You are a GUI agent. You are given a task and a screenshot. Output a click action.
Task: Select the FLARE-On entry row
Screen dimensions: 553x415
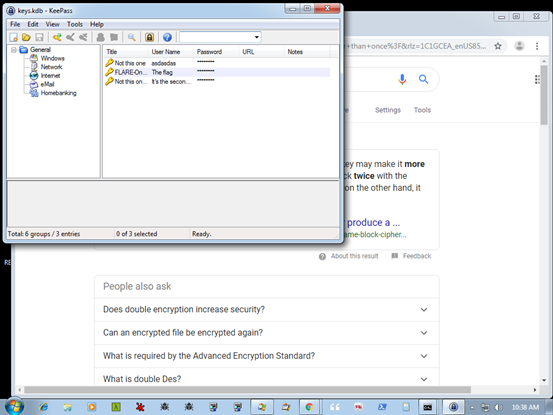(217, 72)
